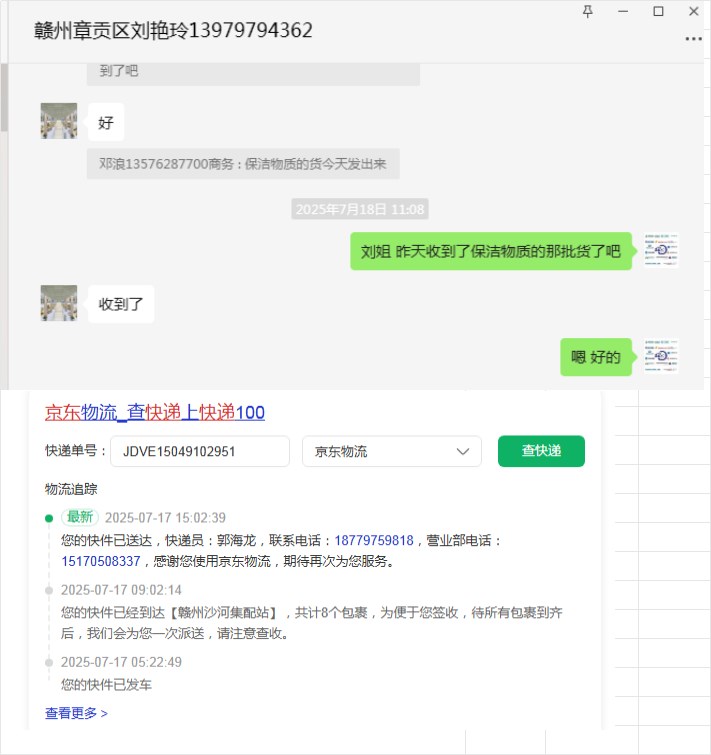Click the green 查快递 button
This screenshot has height=755, width=711.
pos(541,451)
